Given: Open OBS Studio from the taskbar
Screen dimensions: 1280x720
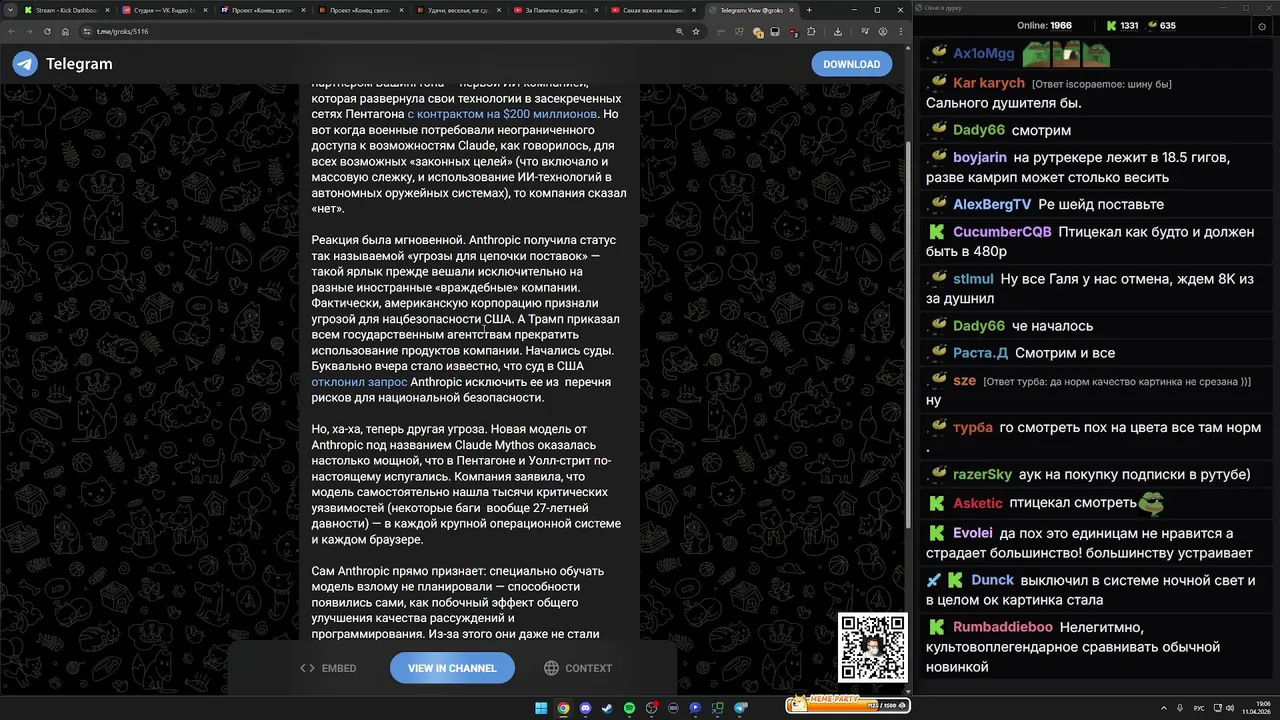Looking at the screenshot, I should tap(651, 708).
